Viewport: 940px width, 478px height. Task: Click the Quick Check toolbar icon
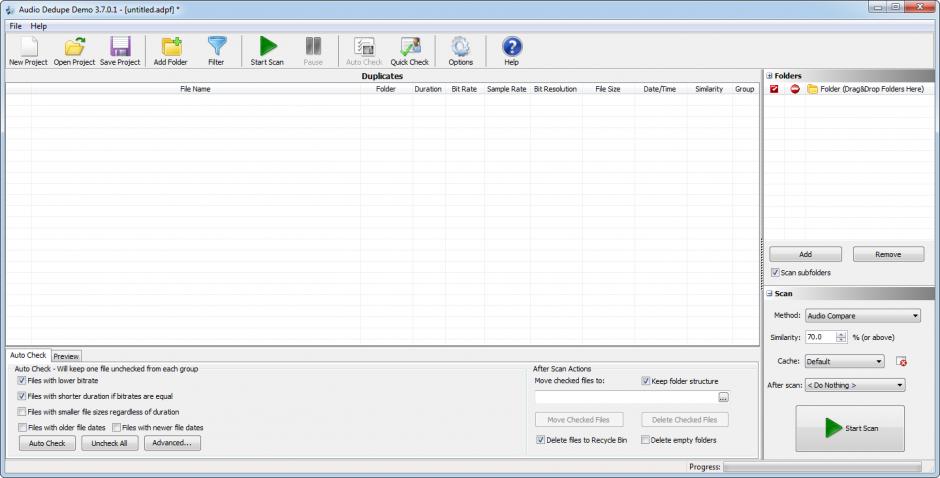point(410,47)
